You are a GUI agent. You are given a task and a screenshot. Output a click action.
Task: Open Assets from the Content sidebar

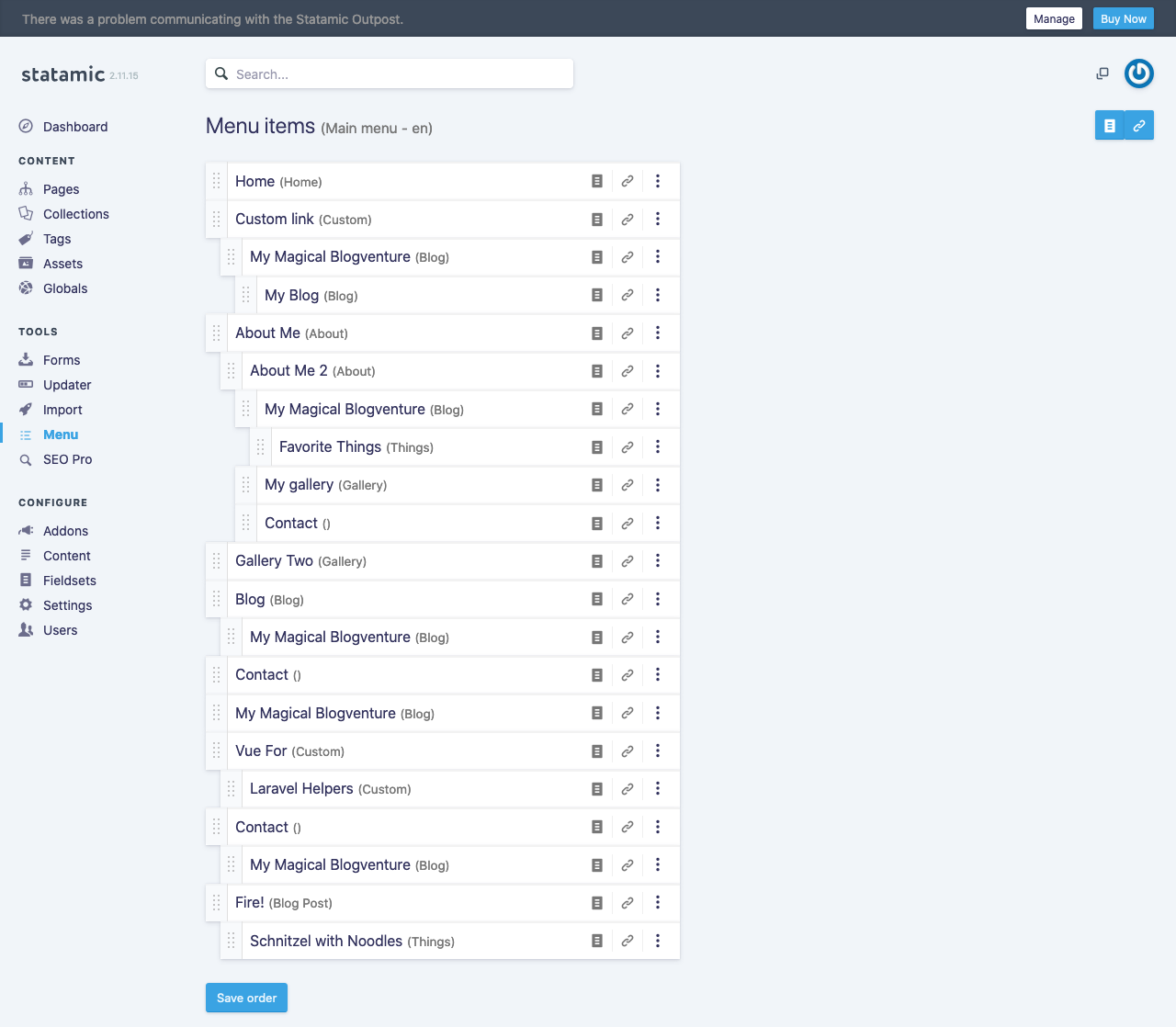click(x=61, y=264)
